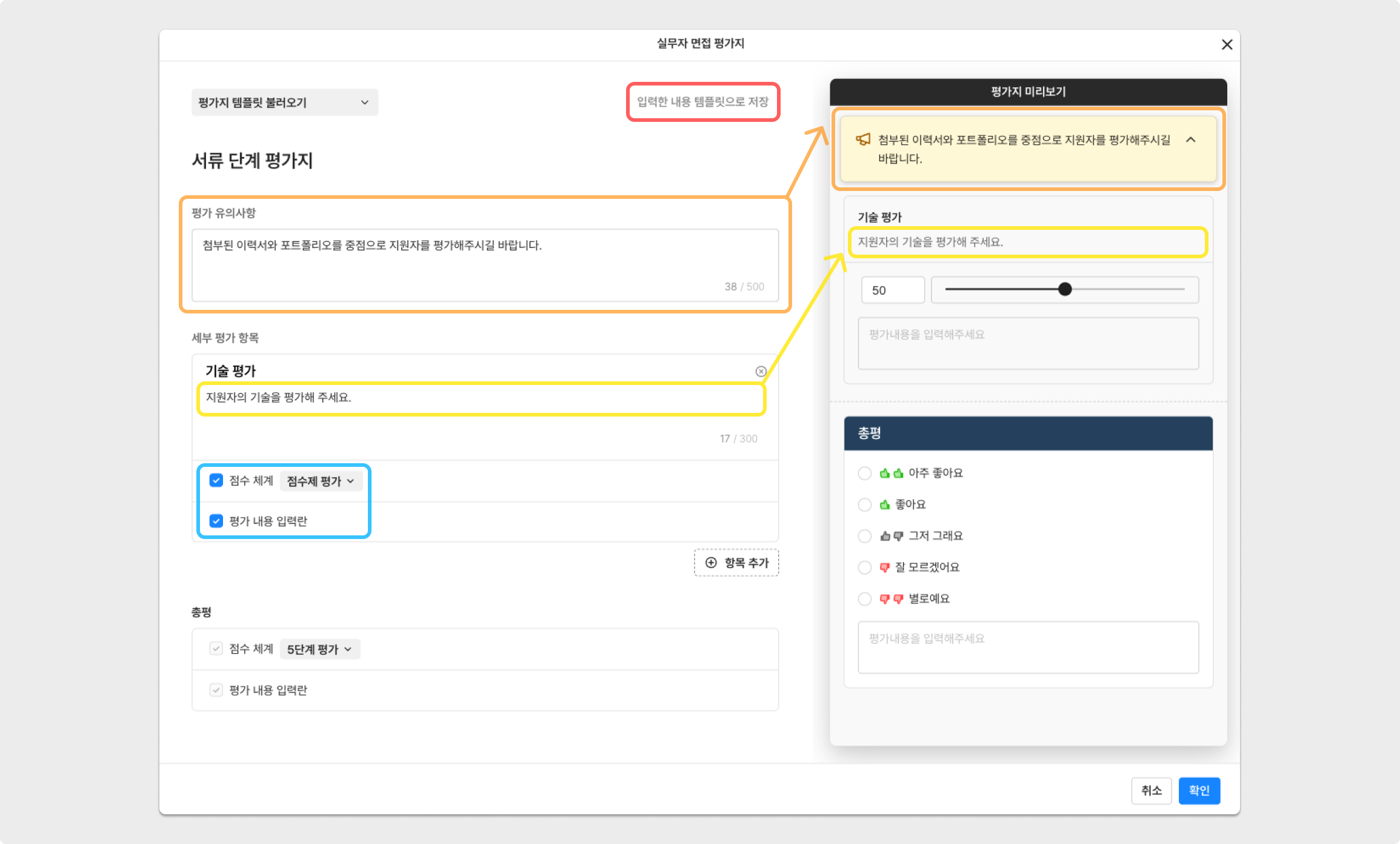Uncheck 점수 체계 checkbox under 기술 평가
1400x844 pixels.
pos(216,481)
